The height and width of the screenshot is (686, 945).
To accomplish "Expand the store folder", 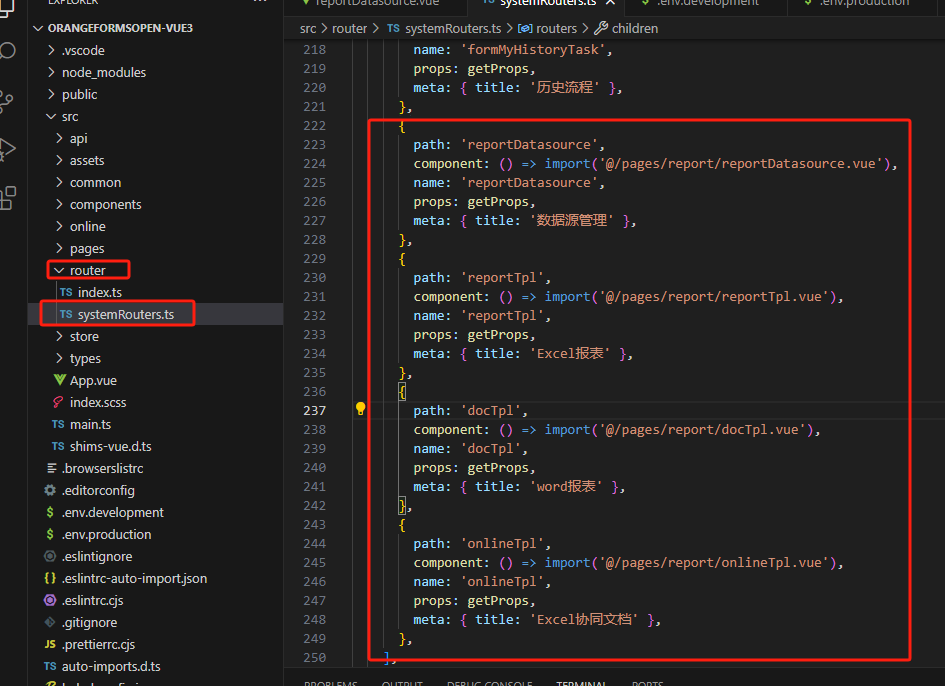I will click(x=59, y=336).
